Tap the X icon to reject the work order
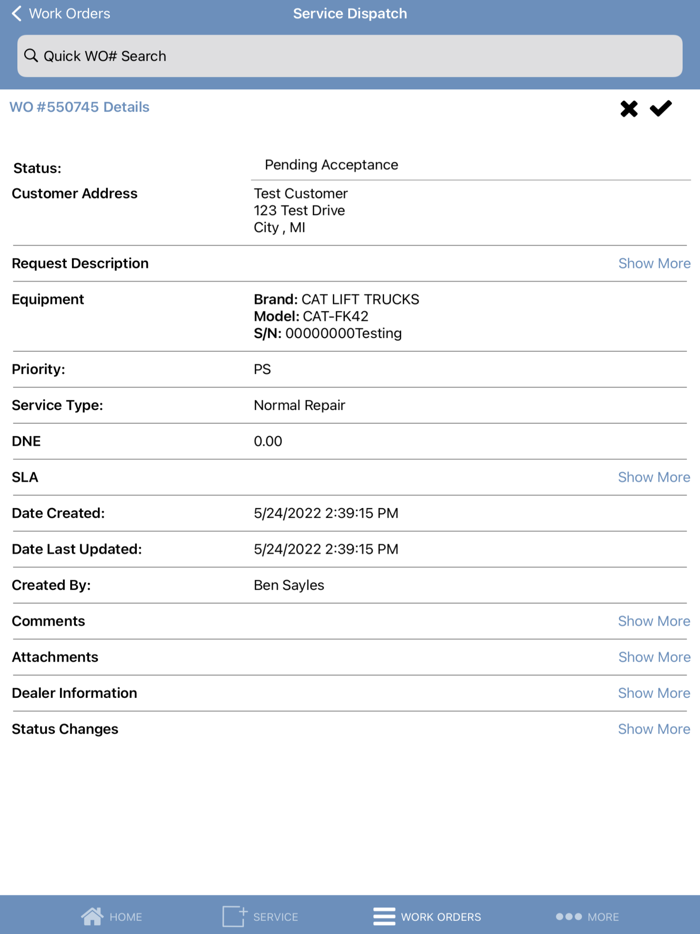Viewport: 700px width, 934px height. (x=629, y=108)
